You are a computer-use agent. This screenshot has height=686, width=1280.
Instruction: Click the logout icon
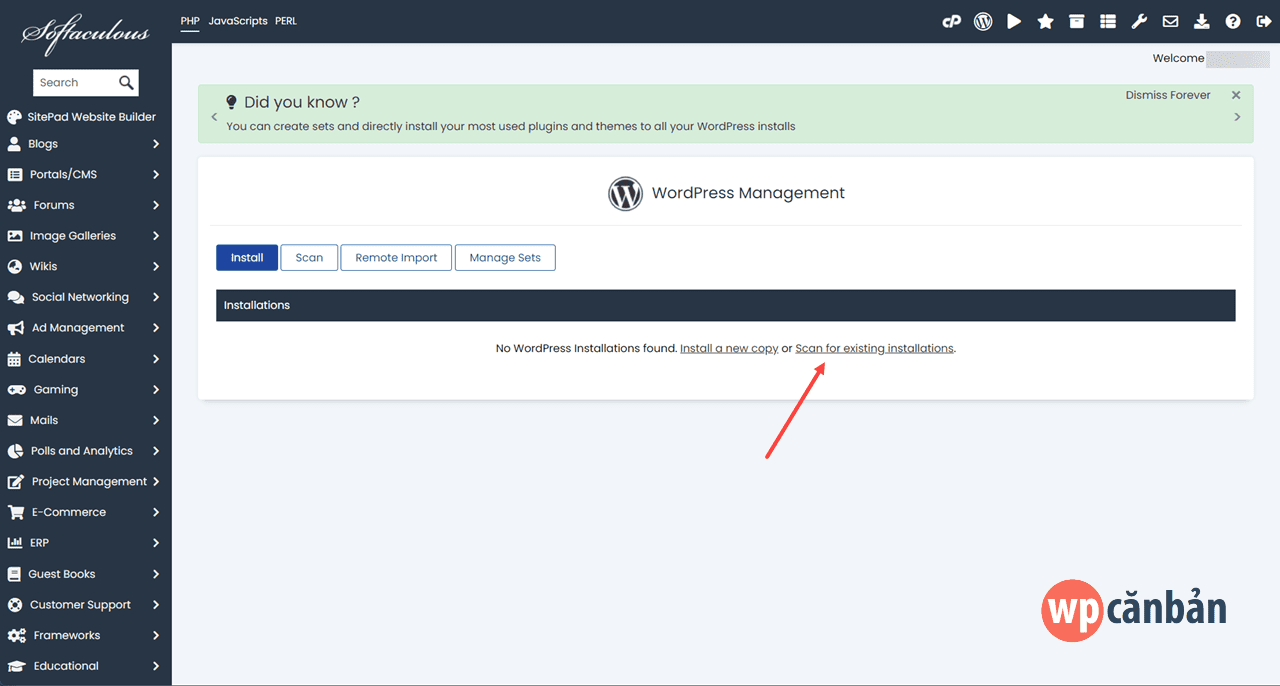pyautogui.click(x=1262, y=21)
